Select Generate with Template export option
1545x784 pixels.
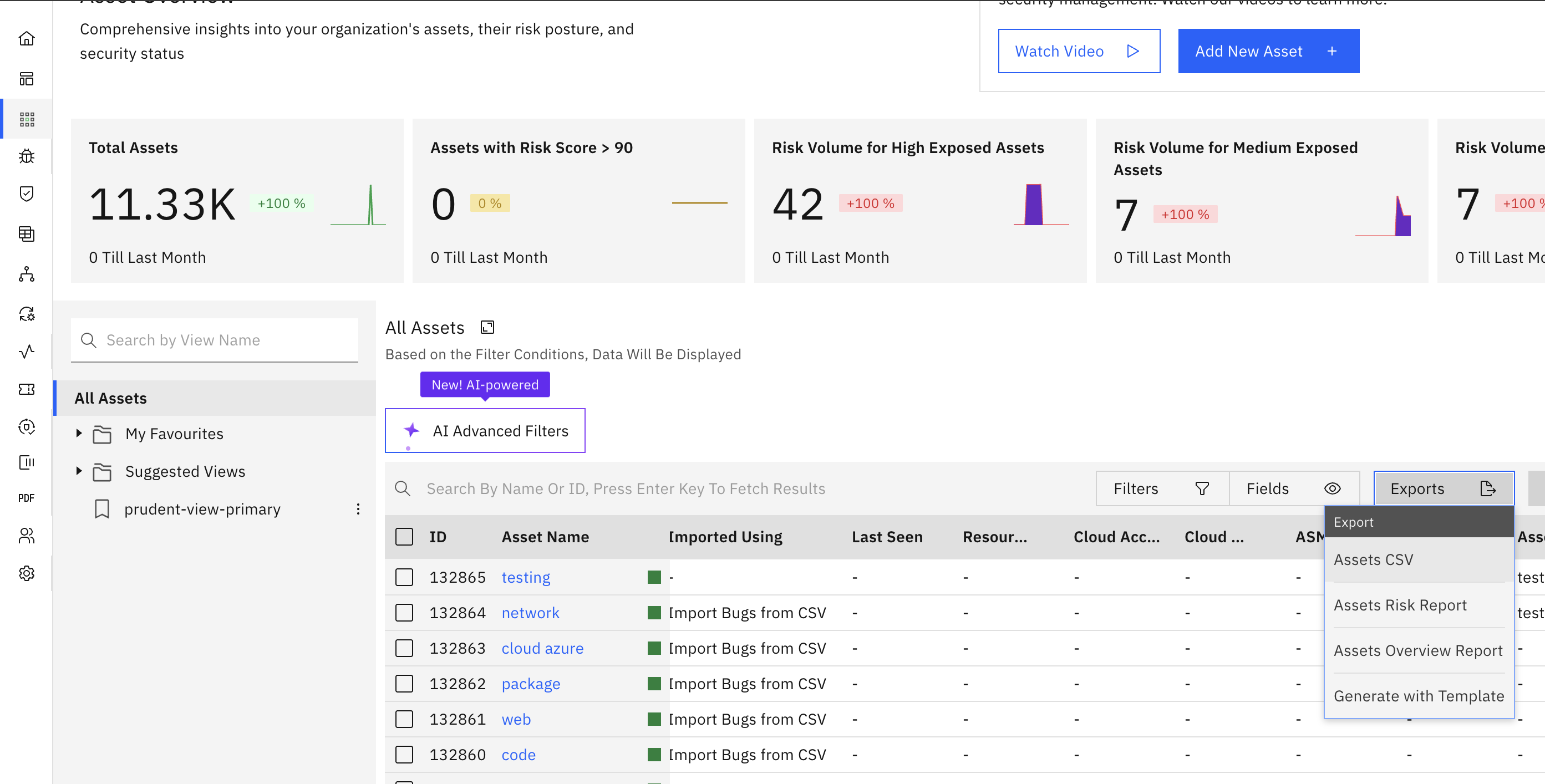pos(1419,696)
